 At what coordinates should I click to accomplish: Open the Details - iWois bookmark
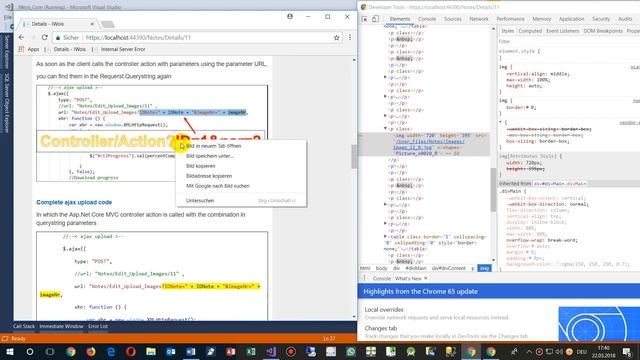point(66,49)
